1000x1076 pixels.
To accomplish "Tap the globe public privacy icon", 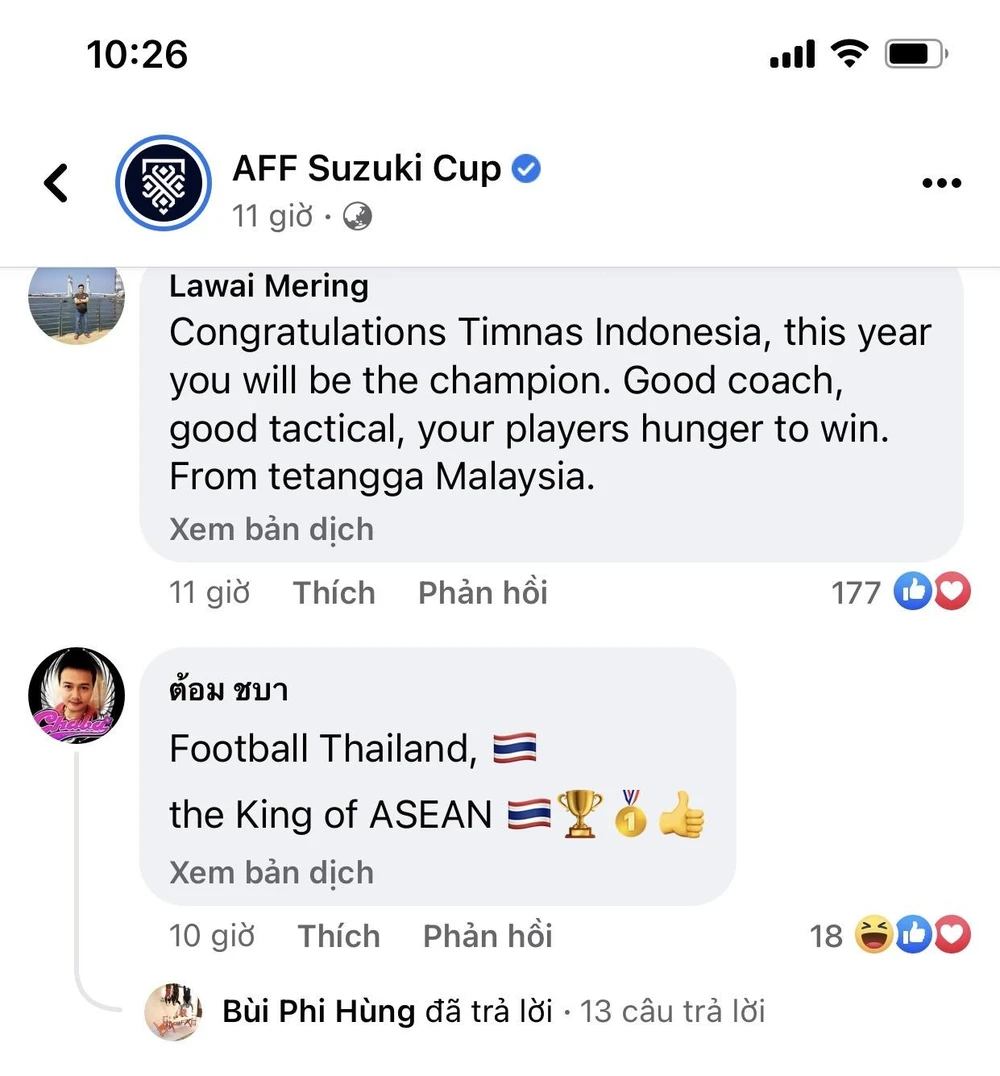I will coord(357,216).
